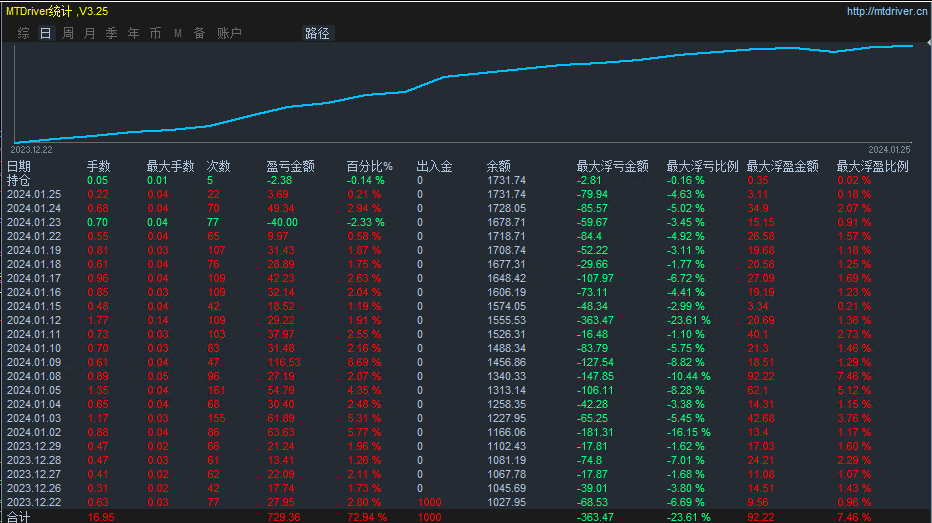
Task: Open the 周 weekly statistics tab
Action: pos(68,33)
